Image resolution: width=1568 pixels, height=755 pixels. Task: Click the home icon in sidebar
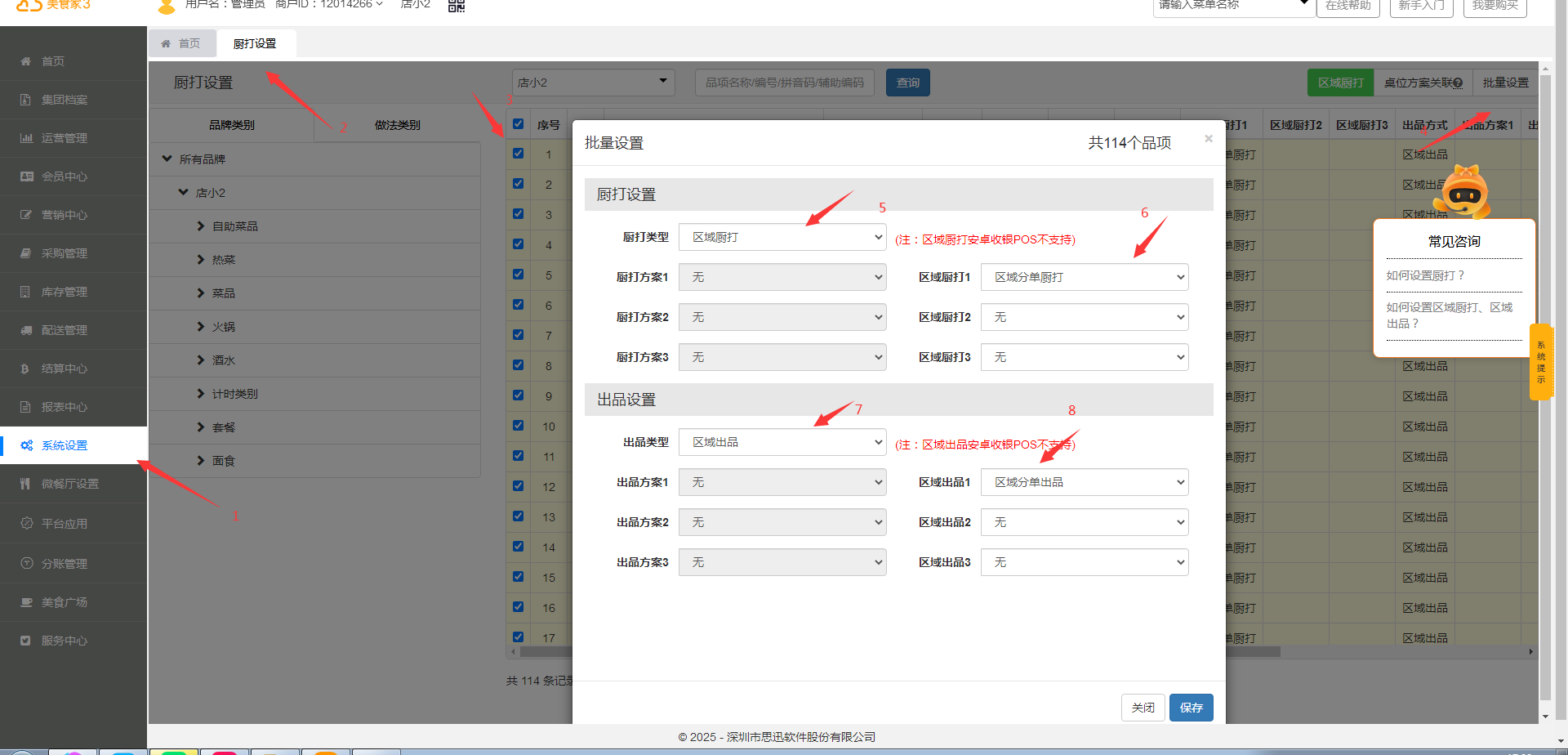tap(25, 61)
